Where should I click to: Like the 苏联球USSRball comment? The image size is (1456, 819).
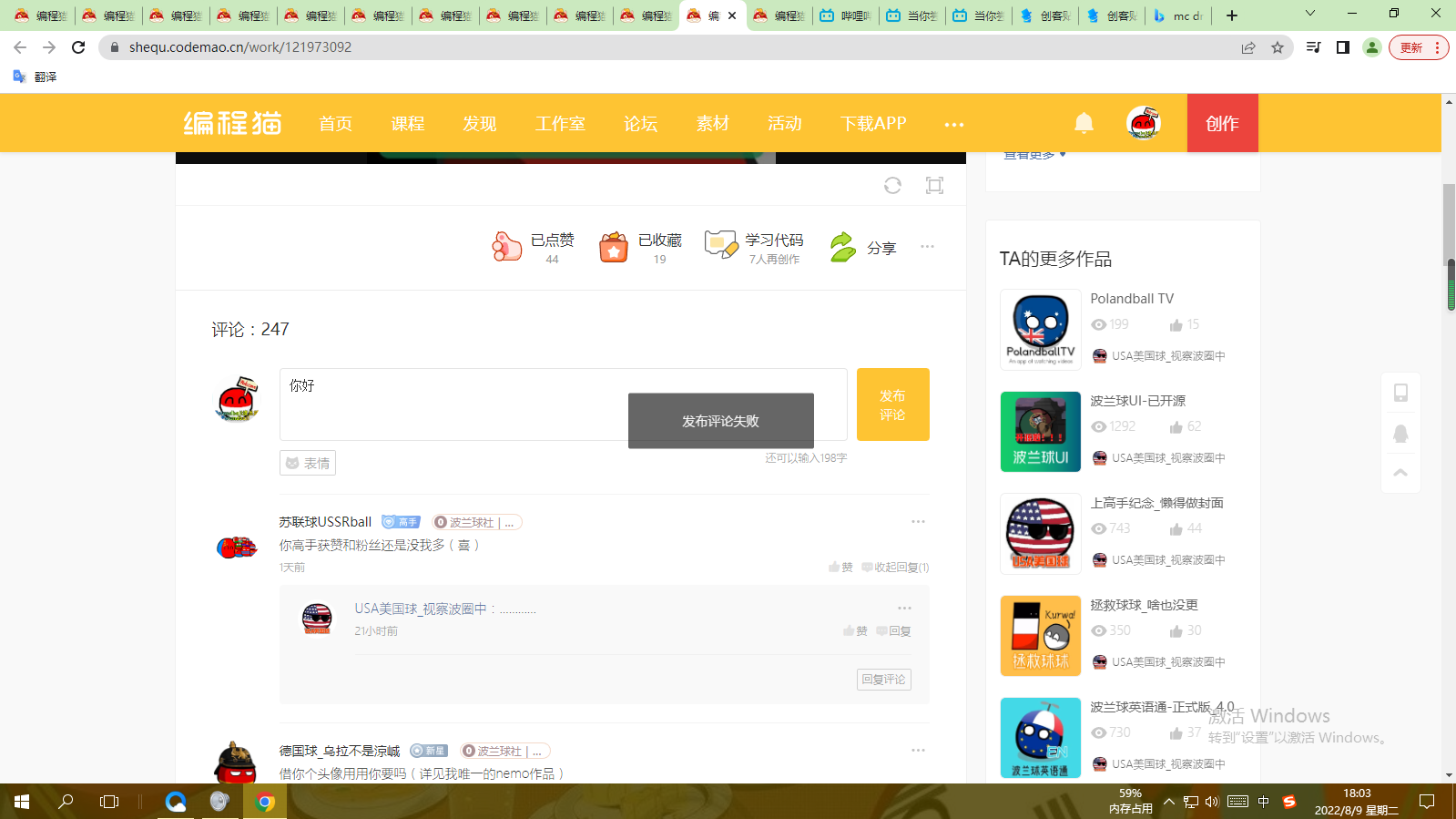pos(840,568)
